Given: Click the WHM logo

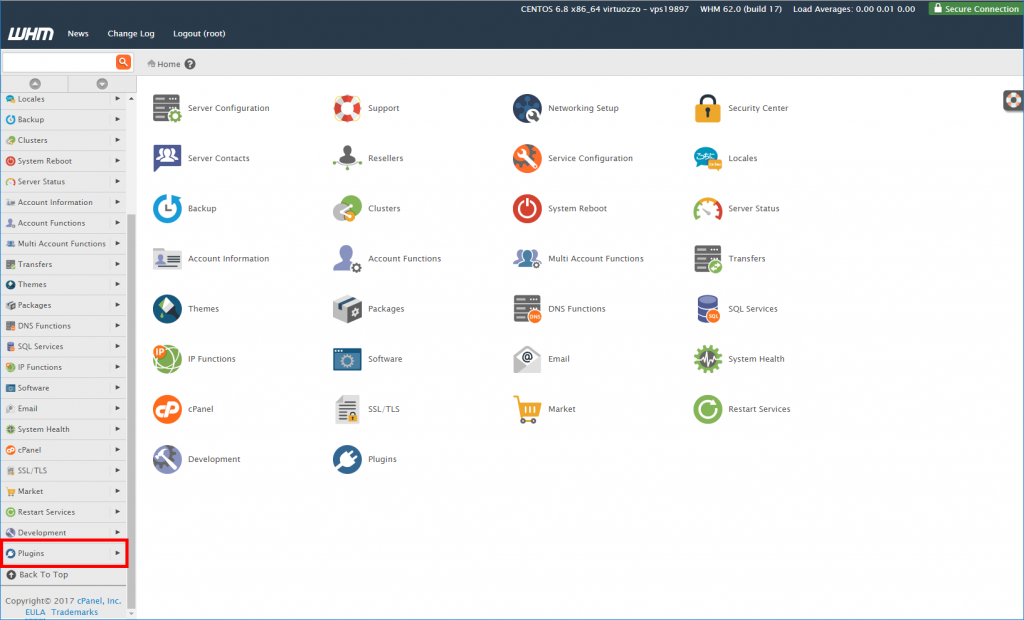Looking at the screenshot, I should pos(31,33).
